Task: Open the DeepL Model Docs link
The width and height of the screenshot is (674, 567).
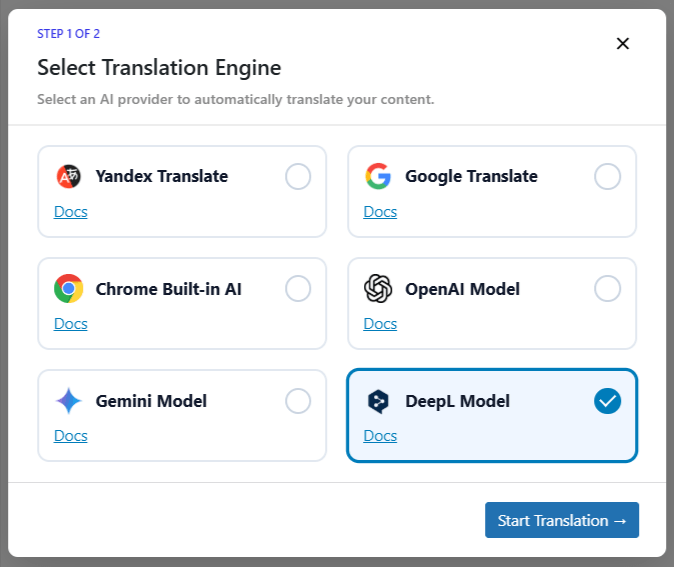Action: pos(380,436)
